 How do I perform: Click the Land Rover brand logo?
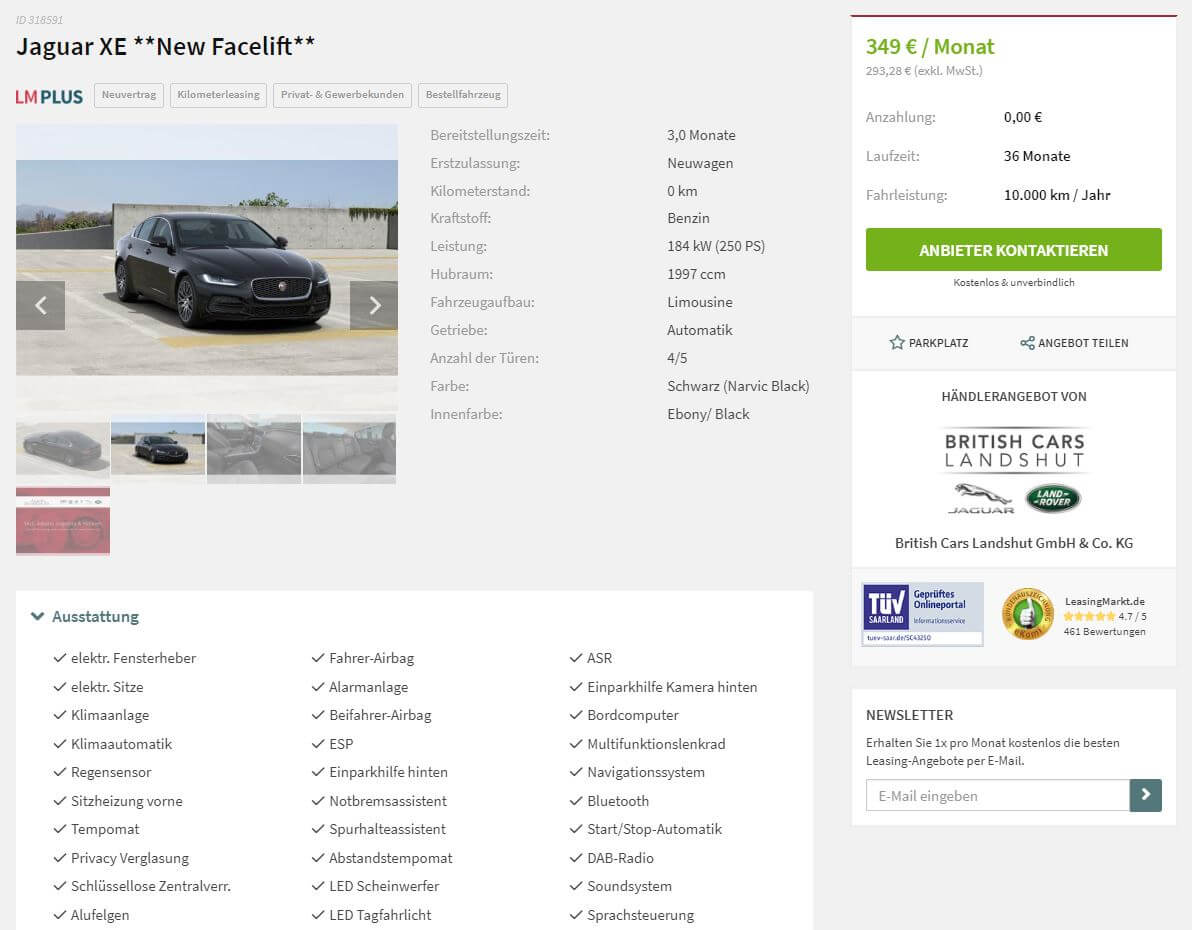(x=1053, y=498)
